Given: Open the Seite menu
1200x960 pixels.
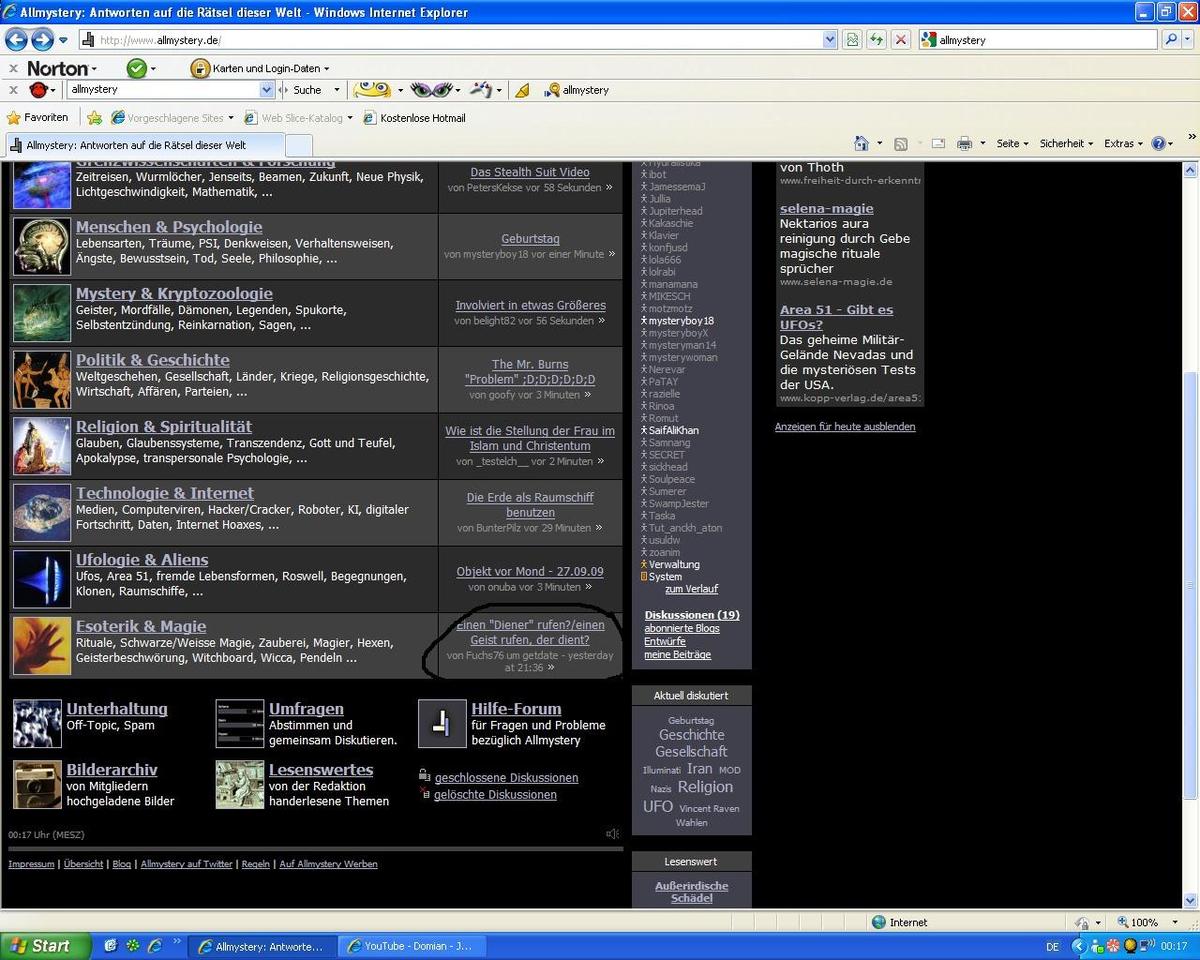Looking at the screenshot, I should tap(1012, 144).
